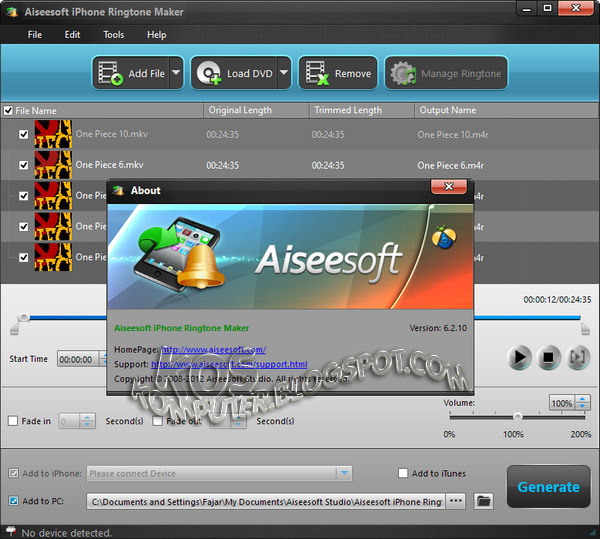Open the Aiseesoft support link

click(229, 364)
